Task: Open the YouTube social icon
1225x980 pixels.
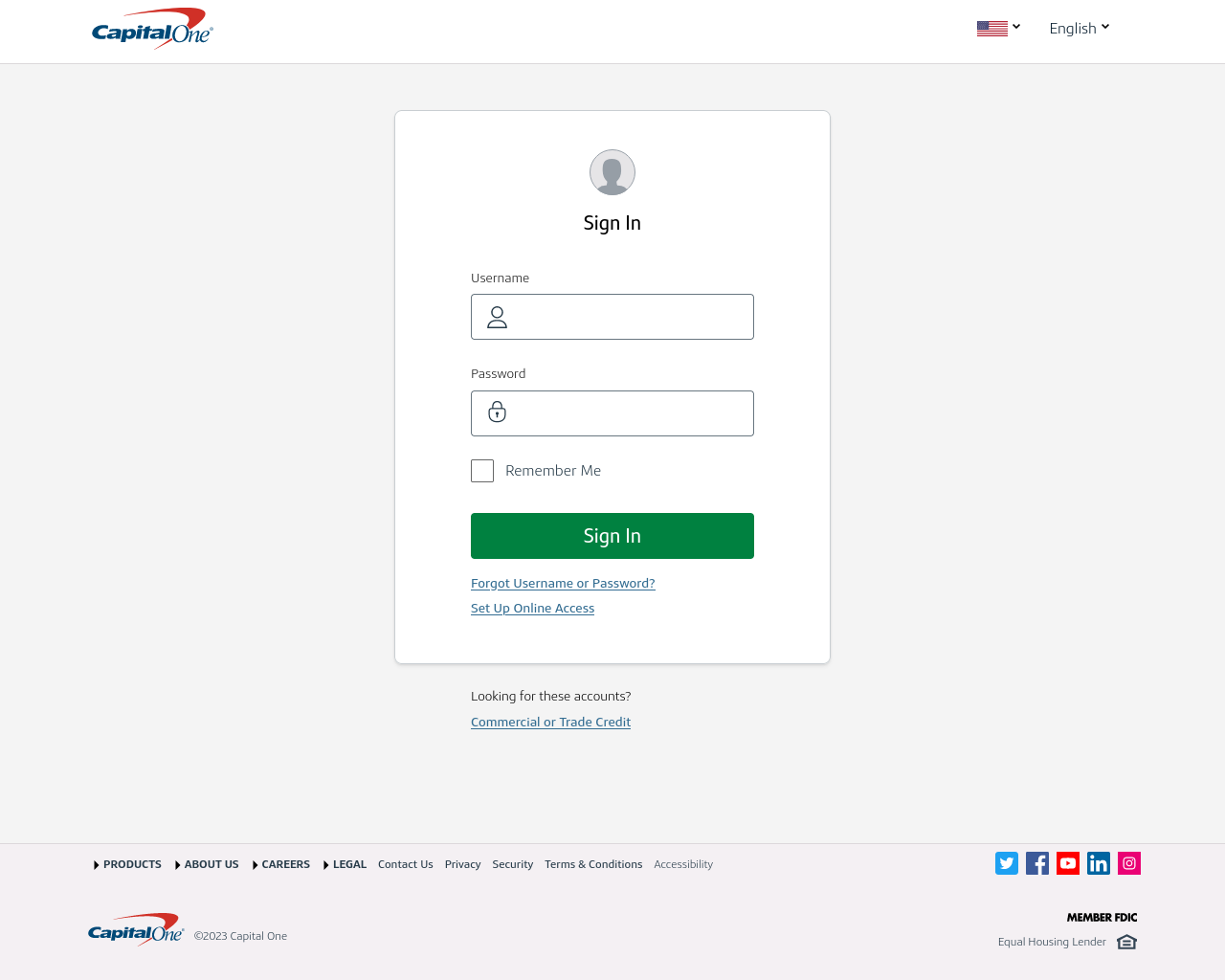Action: [x=1068, y=863]
